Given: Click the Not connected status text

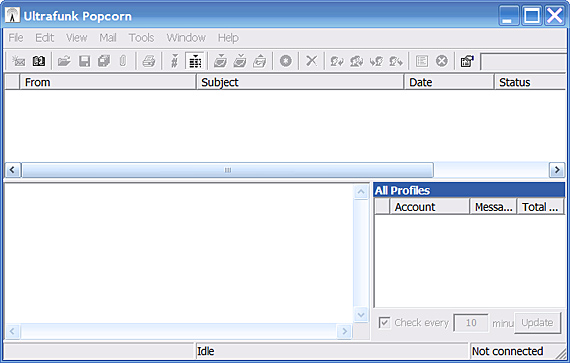Looking at the screenshot, I should (507, 351).
